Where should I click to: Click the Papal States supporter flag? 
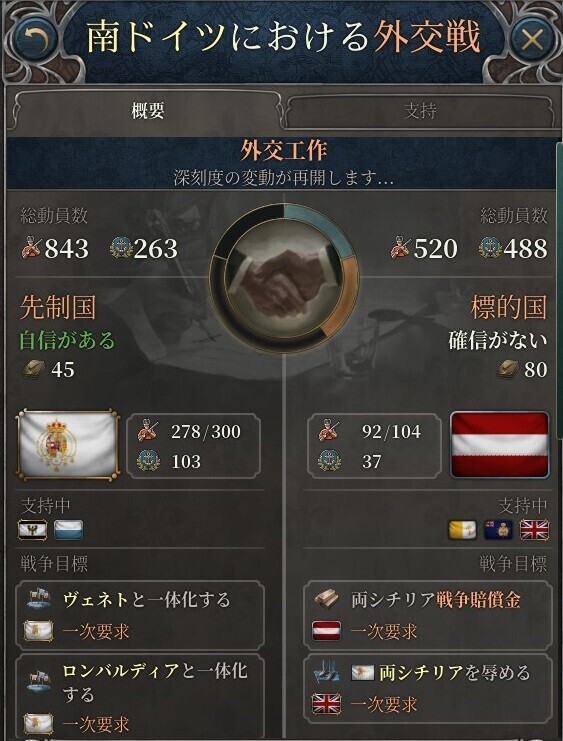pyautogui.click(x=462, y=530)
